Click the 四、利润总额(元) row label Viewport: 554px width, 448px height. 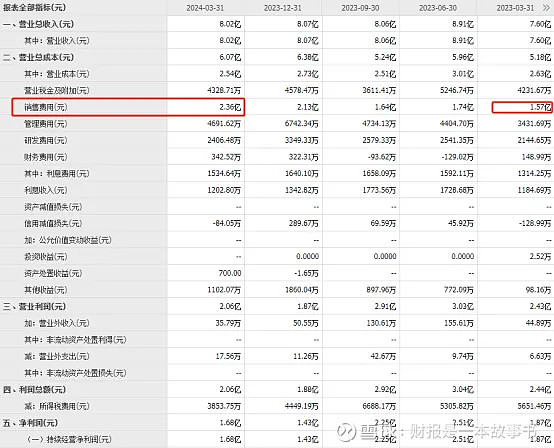pos(35,390)
